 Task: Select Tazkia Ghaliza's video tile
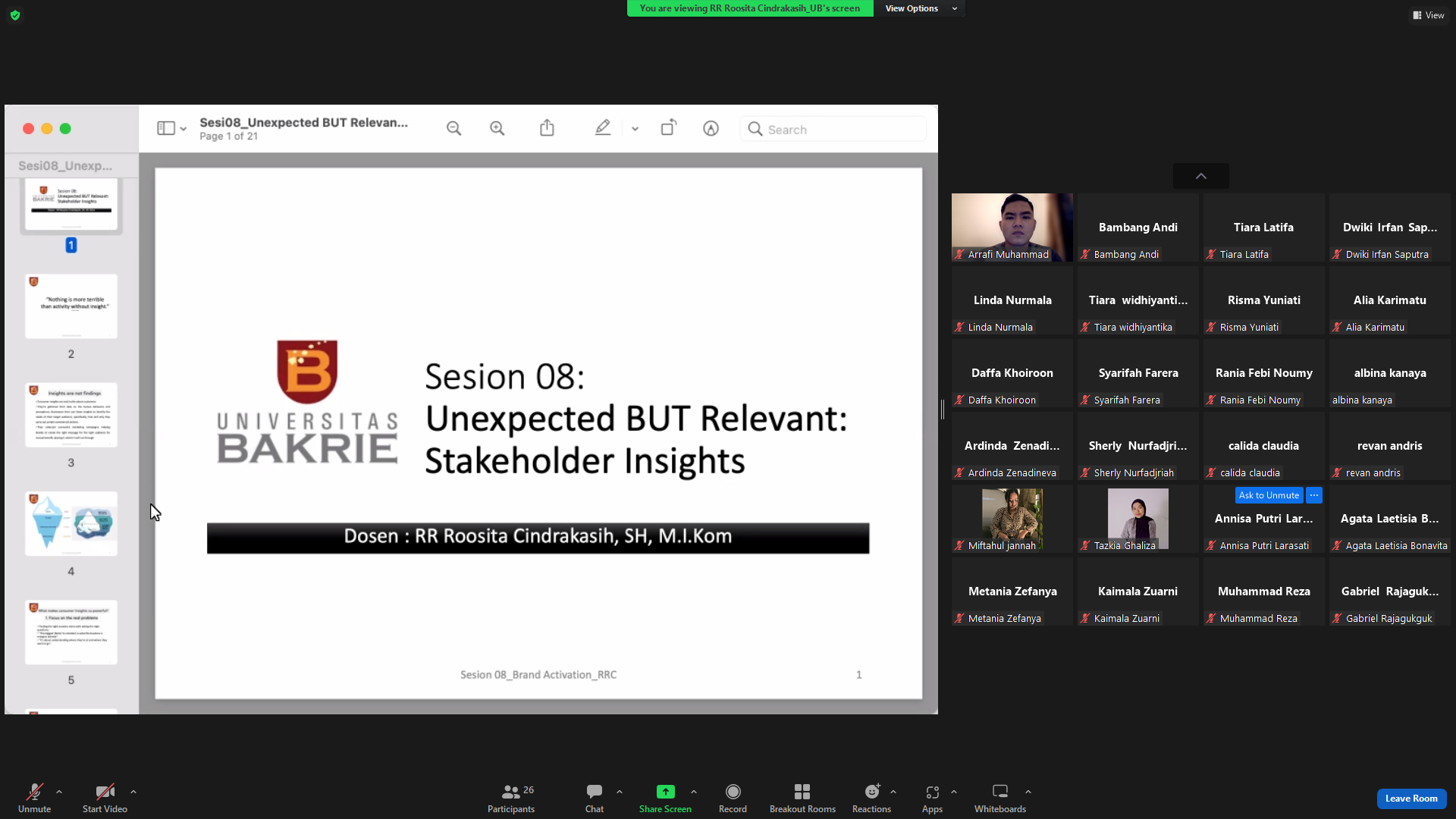pyautogui.click(x=1138, y=519)
